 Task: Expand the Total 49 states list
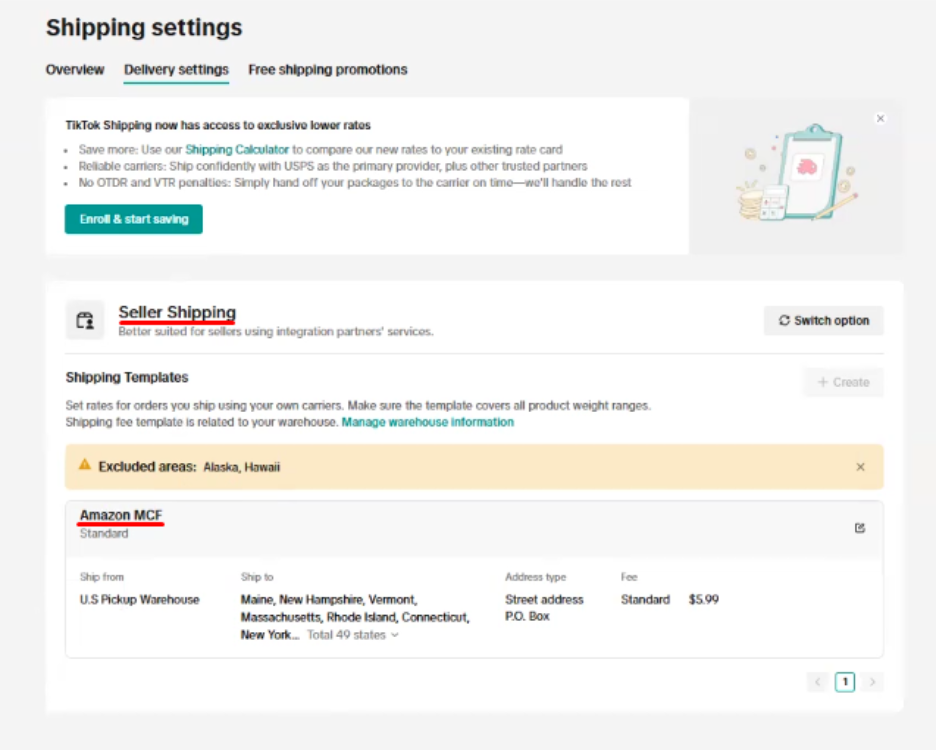point(352,635)
